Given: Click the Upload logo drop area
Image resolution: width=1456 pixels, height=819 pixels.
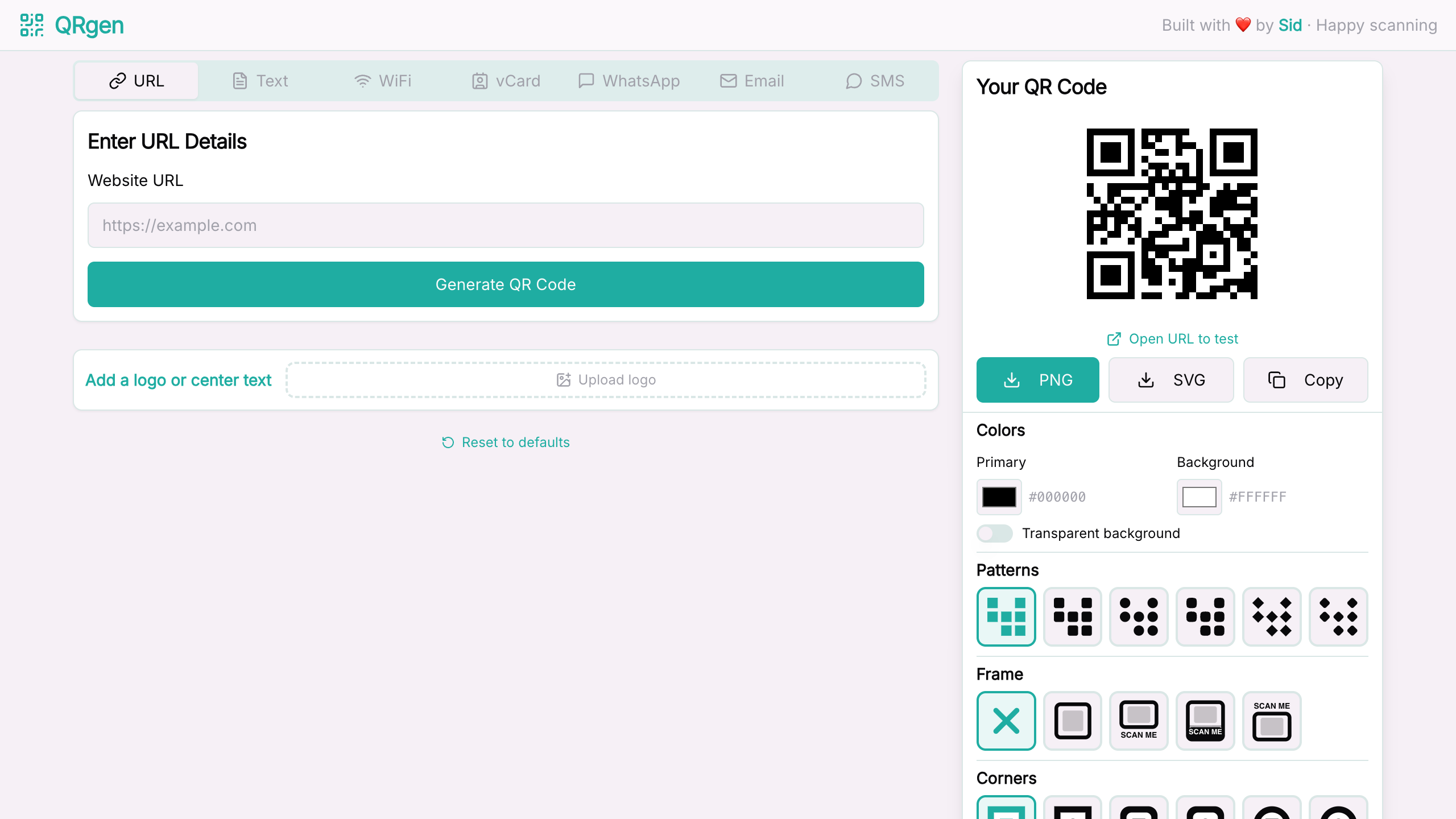Looking at the screenshot, I should pos(606,380).
